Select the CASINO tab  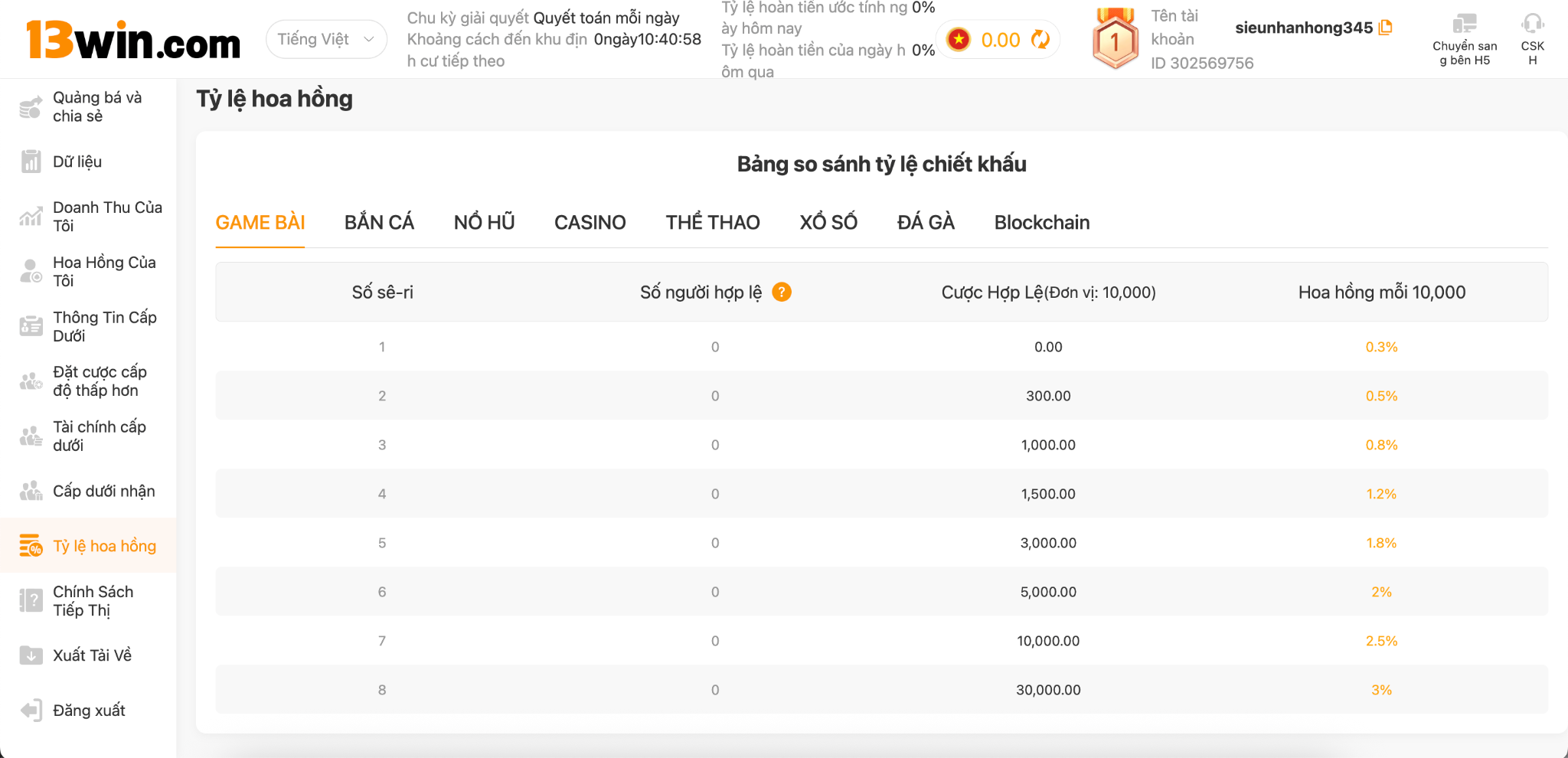pyautogui.click(x=590, y=223)
